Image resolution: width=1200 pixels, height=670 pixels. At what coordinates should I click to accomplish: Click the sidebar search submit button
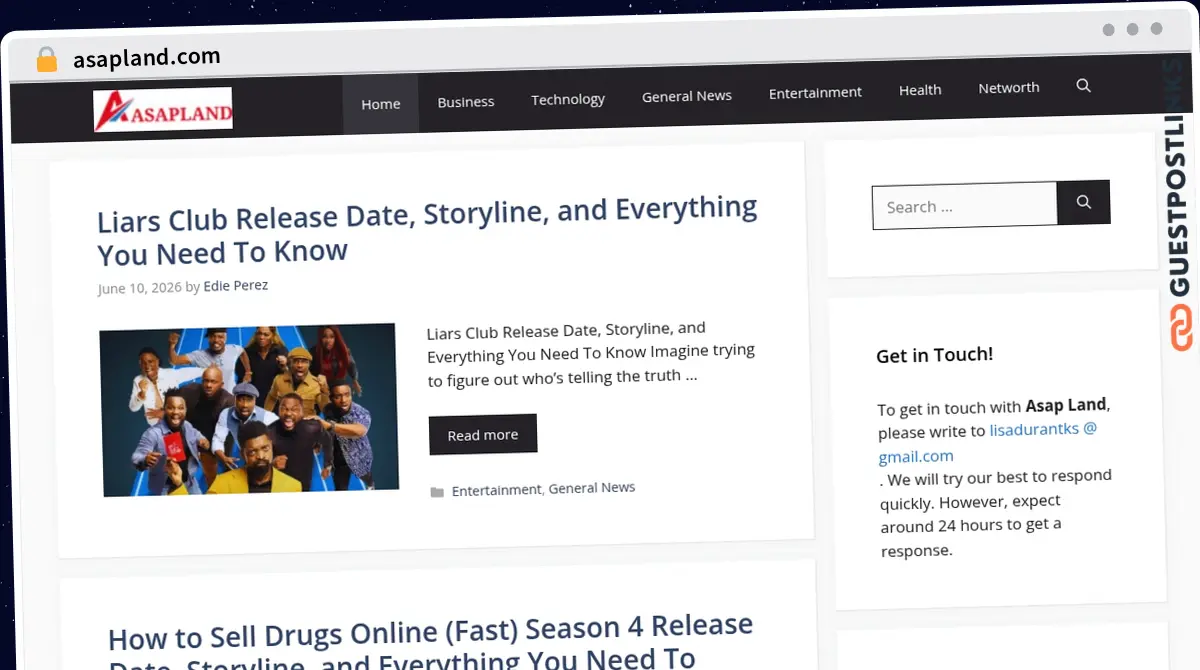[x=1084, y=202]
